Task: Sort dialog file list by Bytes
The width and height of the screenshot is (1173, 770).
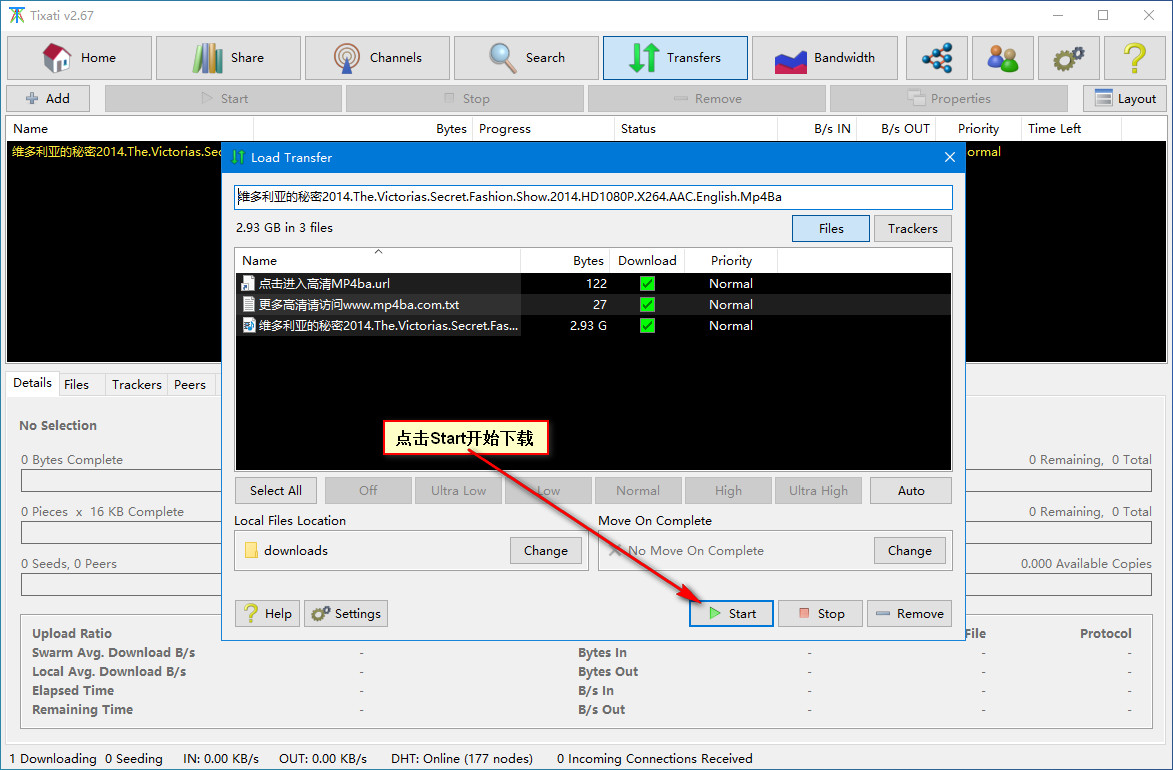Action: [566, 260]
